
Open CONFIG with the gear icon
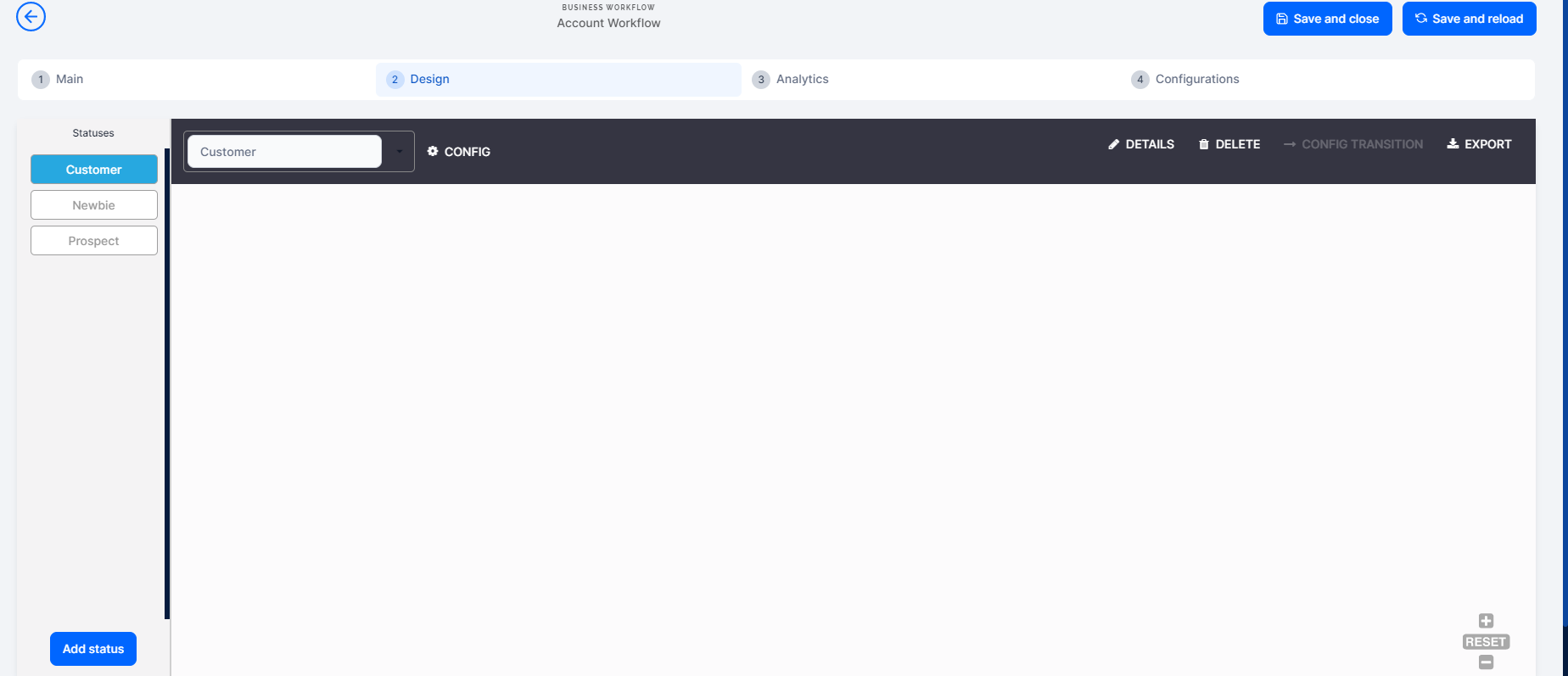pos(458,152)
